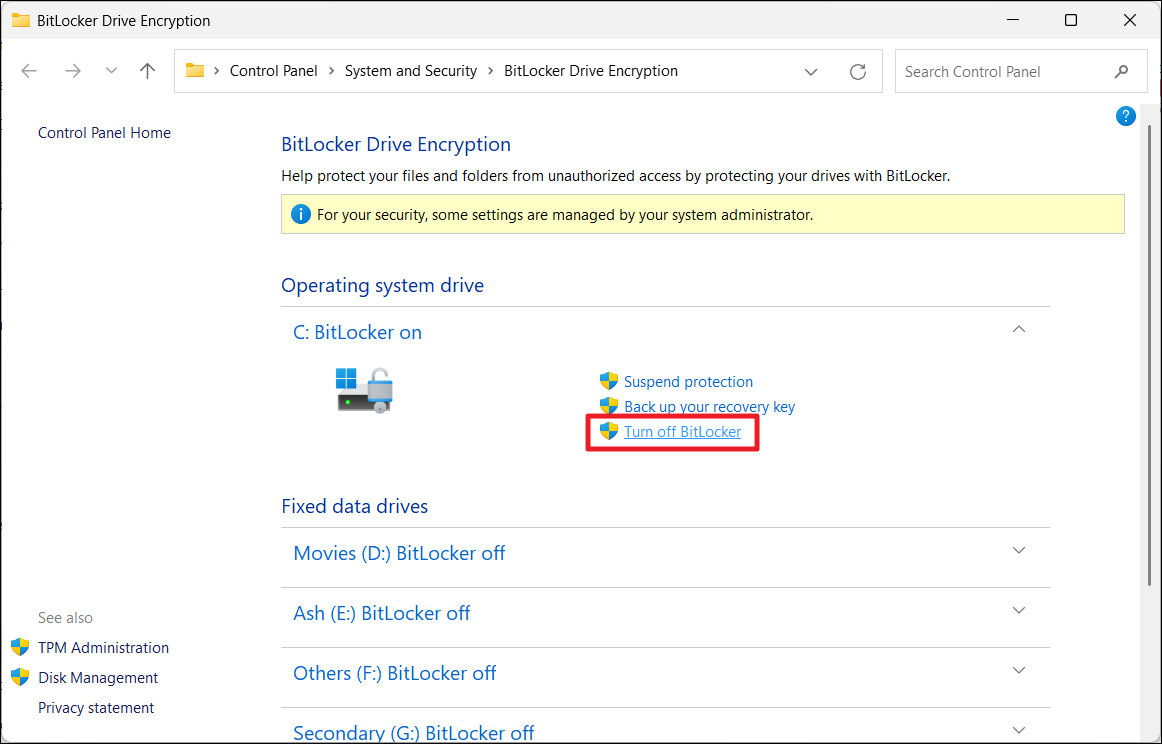
Task: Click shield icon beside Suspend protection
Action: pos(609,381)
